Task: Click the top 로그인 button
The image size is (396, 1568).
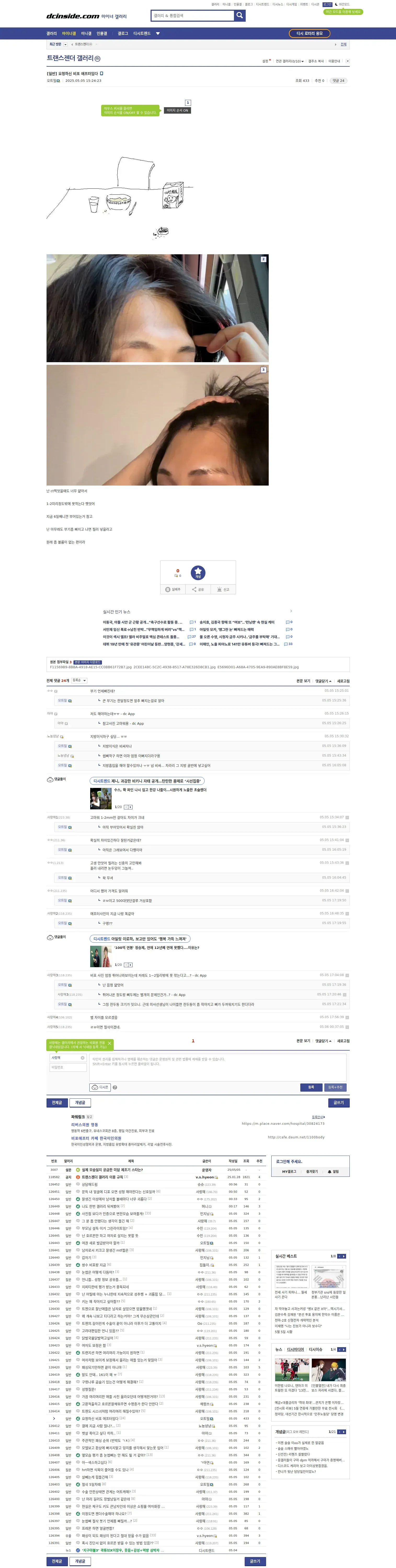Action: 328,4
